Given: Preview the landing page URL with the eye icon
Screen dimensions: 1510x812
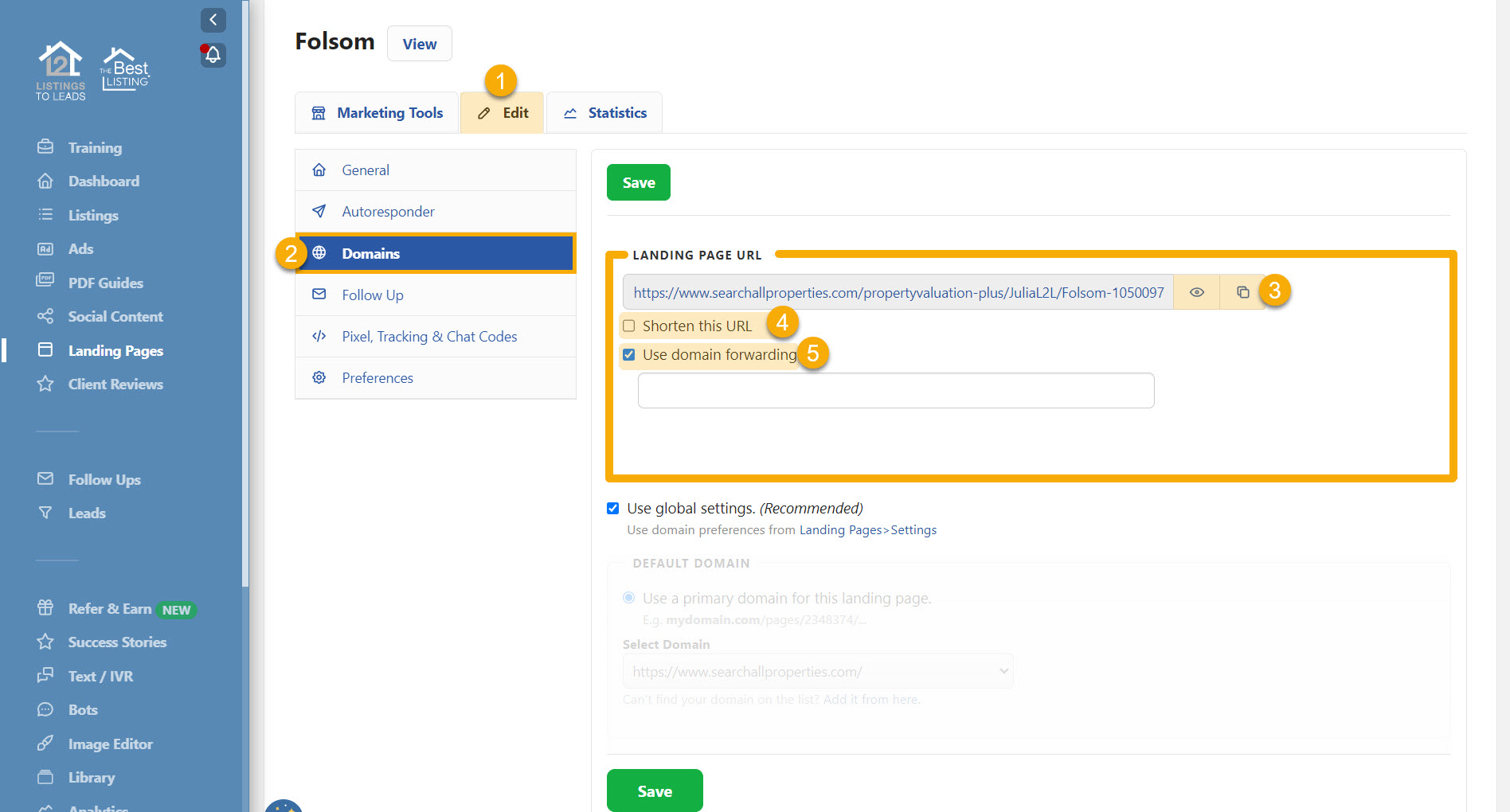Looking at the screenshot, I should click(x=1196, y=292).
